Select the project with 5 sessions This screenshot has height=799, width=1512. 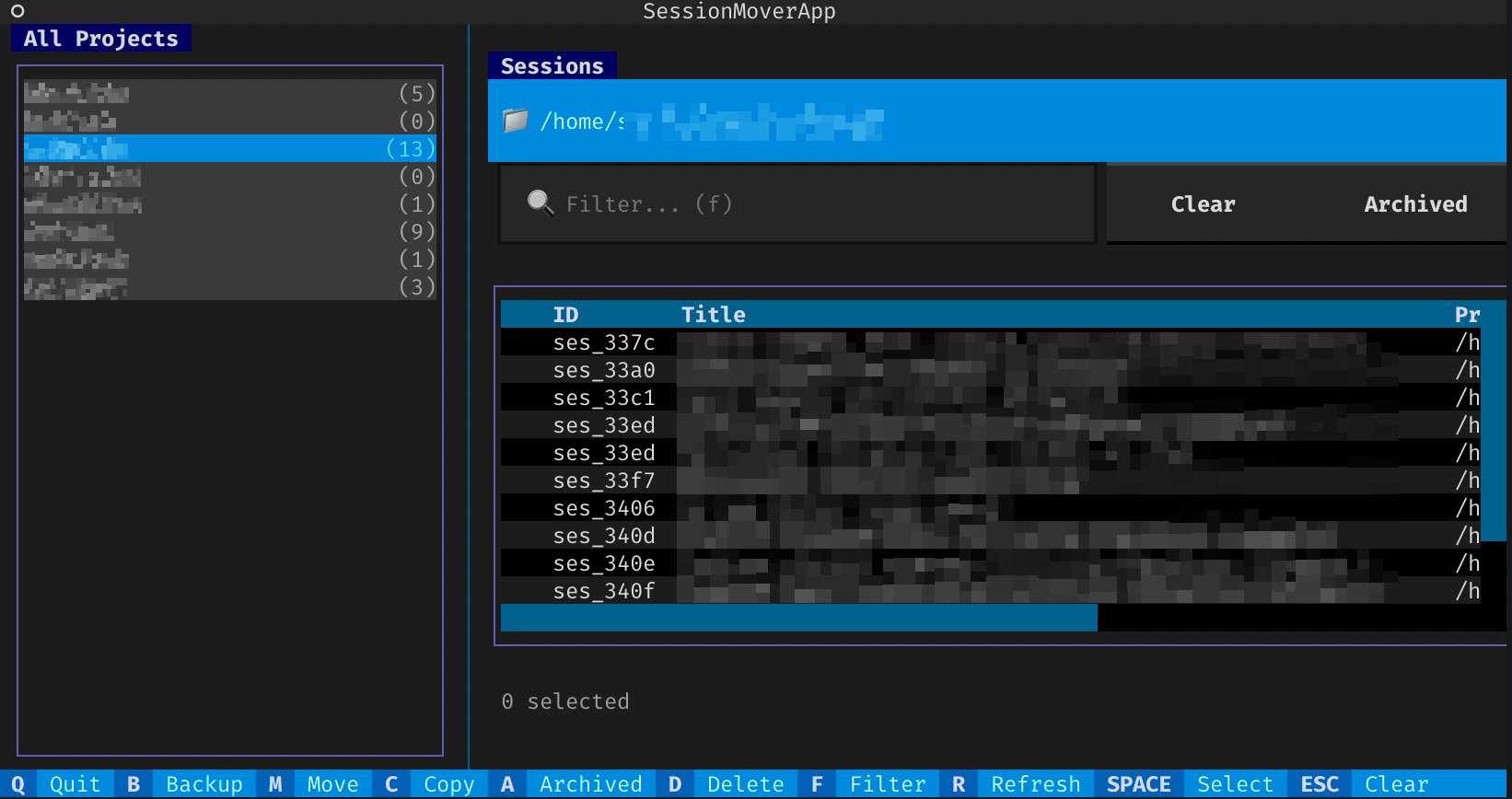point(229,93)
